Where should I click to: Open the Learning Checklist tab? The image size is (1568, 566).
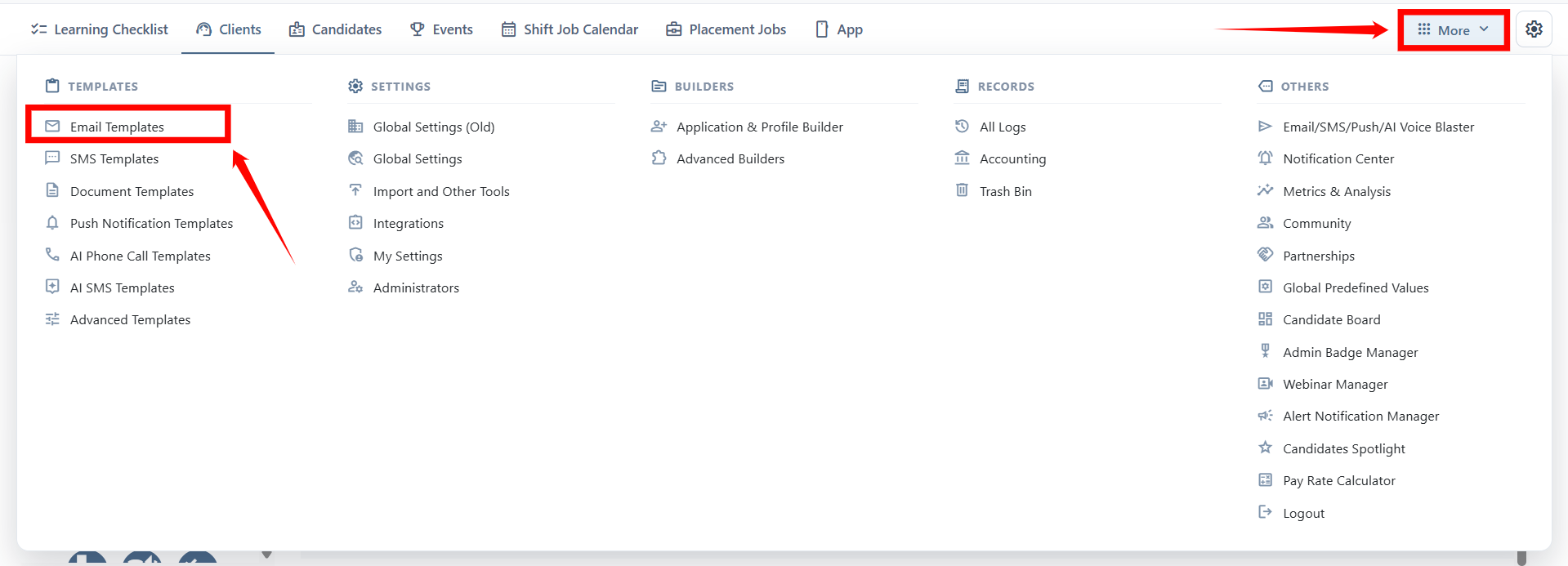100,29
